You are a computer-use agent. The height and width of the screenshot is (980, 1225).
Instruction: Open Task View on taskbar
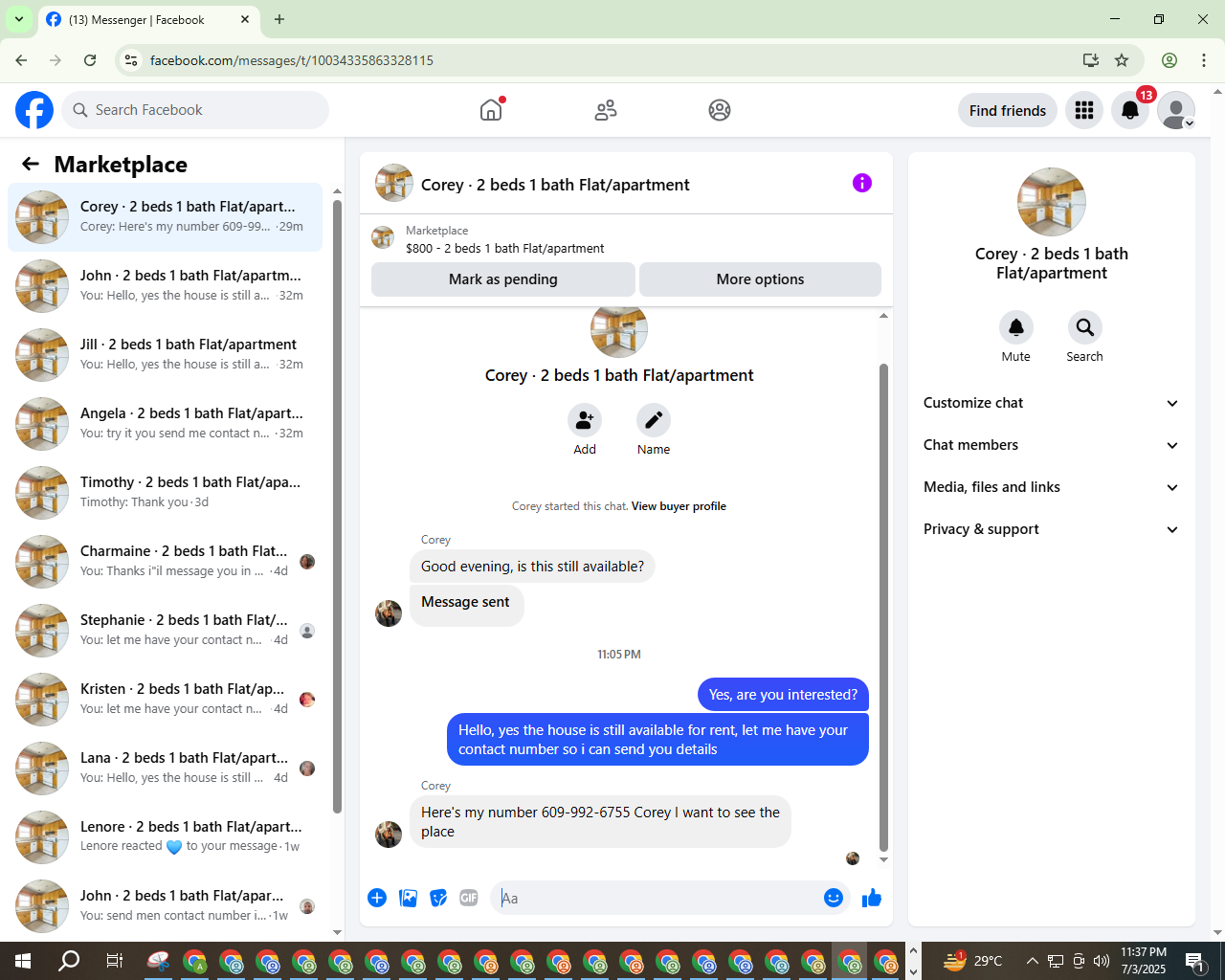pos(114,961)
